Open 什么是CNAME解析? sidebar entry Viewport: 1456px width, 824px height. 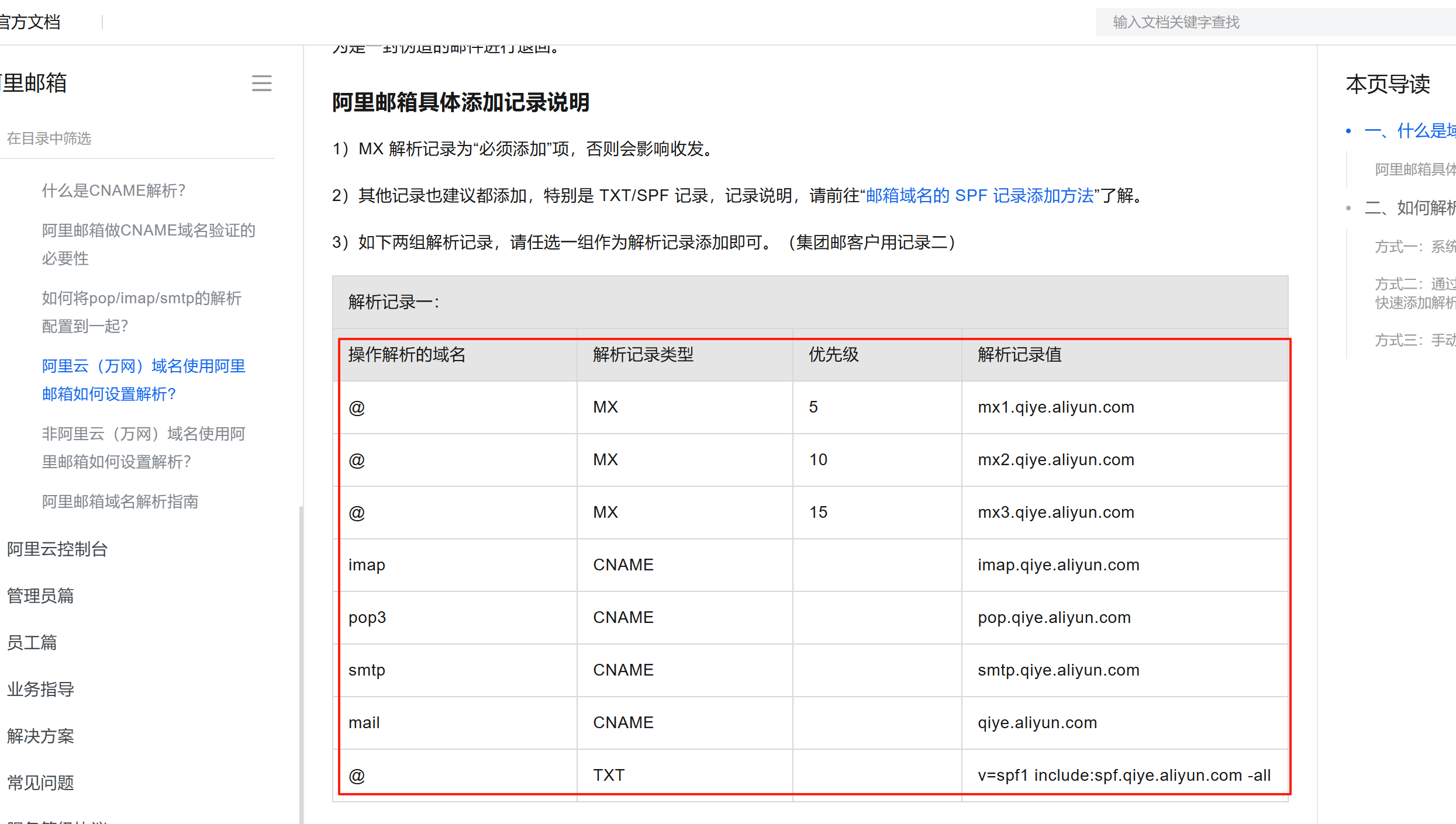(x=113, y=191)
